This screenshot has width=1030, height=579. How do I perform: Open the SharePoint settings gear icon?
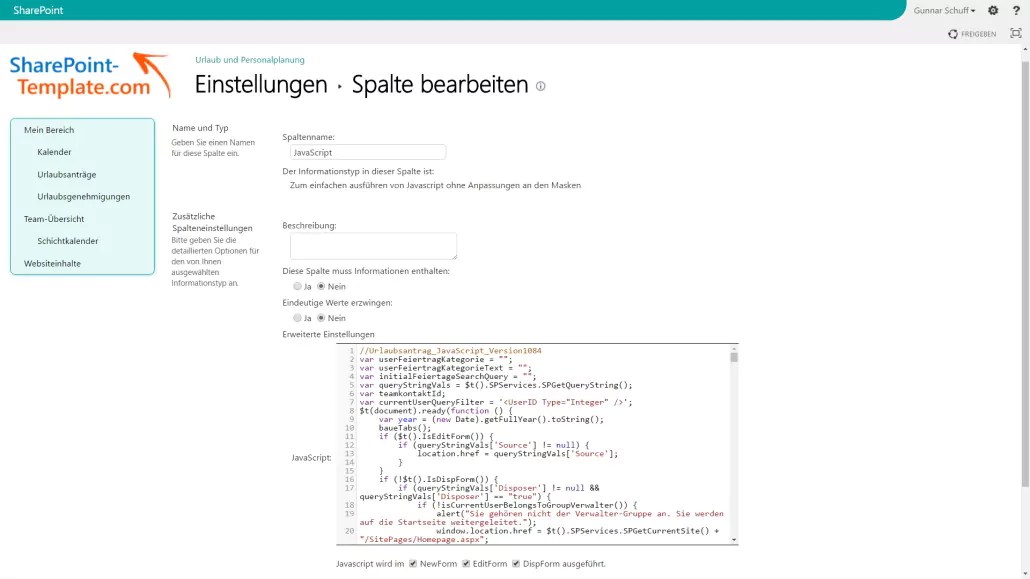[x=992, y=10]
